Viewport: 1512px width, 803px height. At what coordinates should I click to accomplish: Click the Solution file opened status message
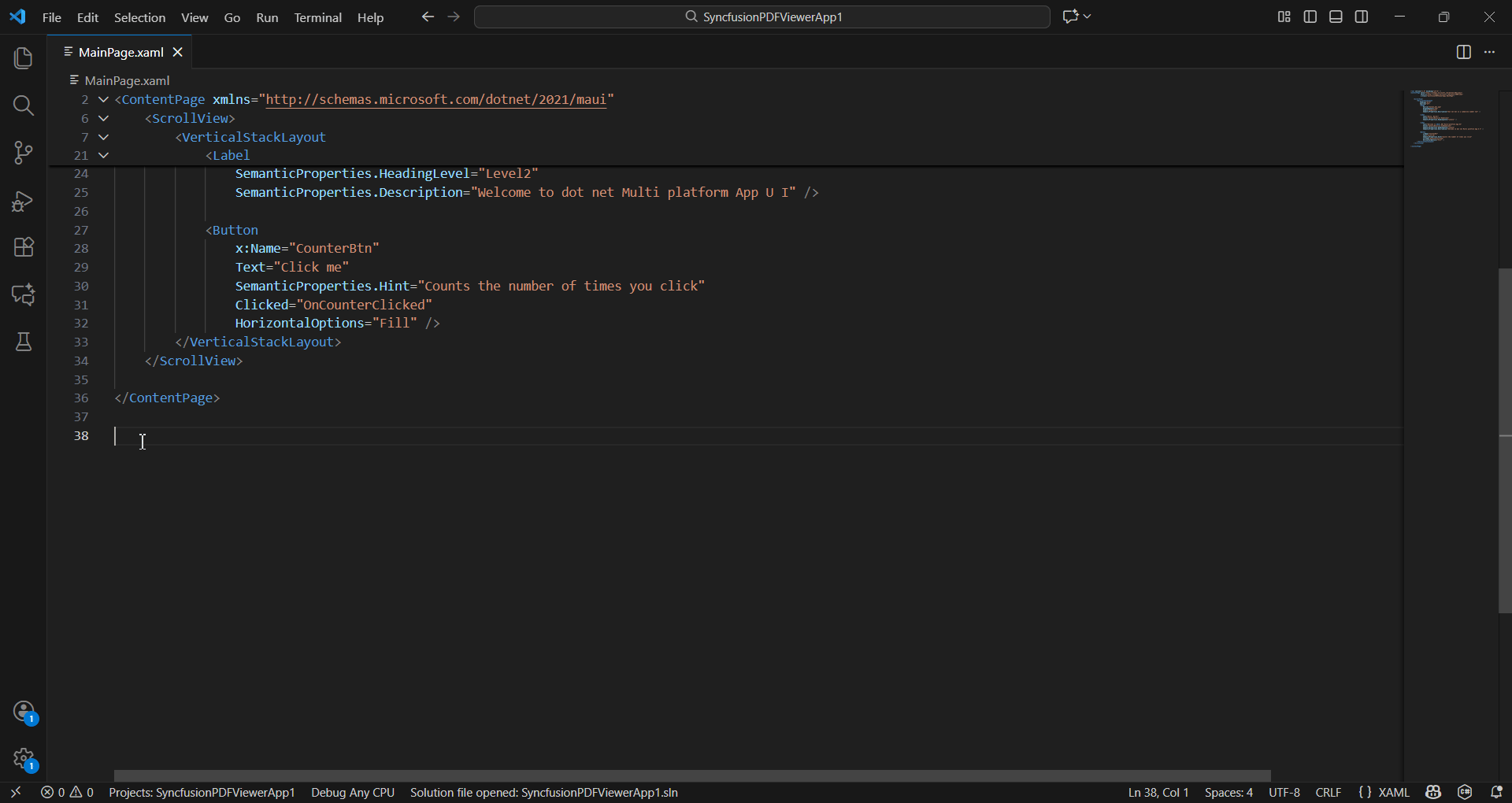543,792
